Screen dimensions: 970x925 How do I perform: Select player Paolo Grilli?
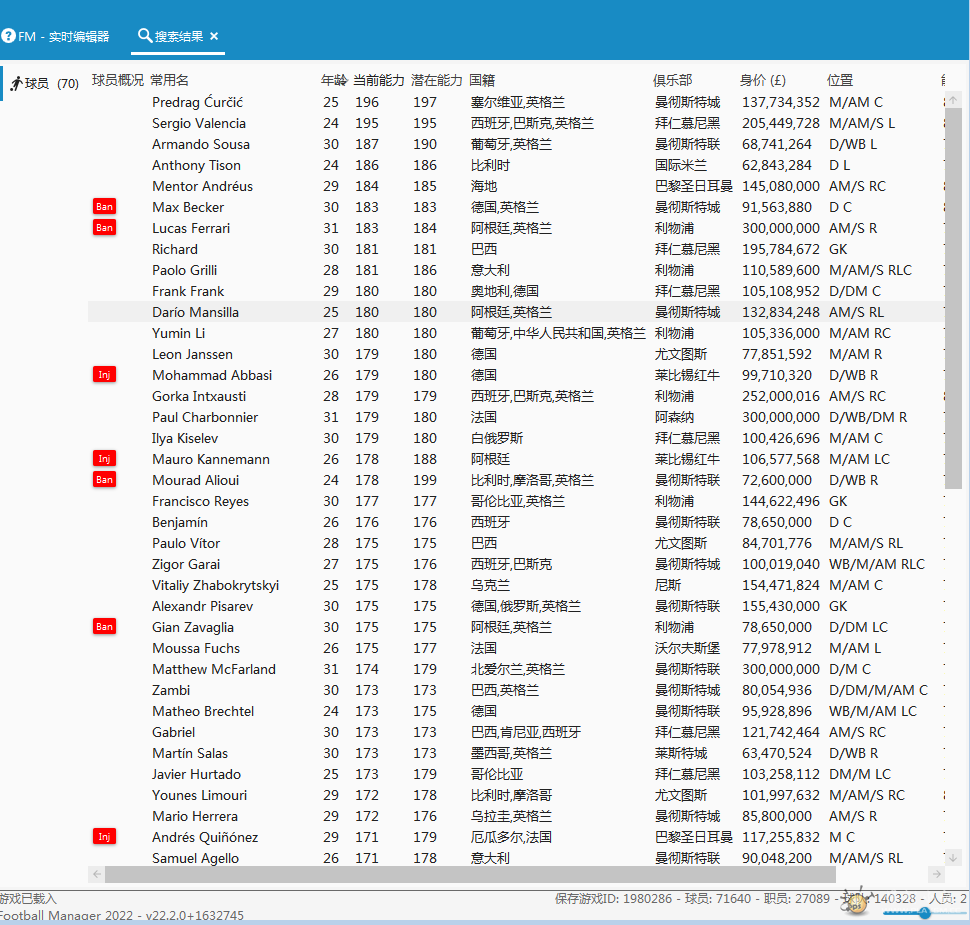(x=184, y=270)
